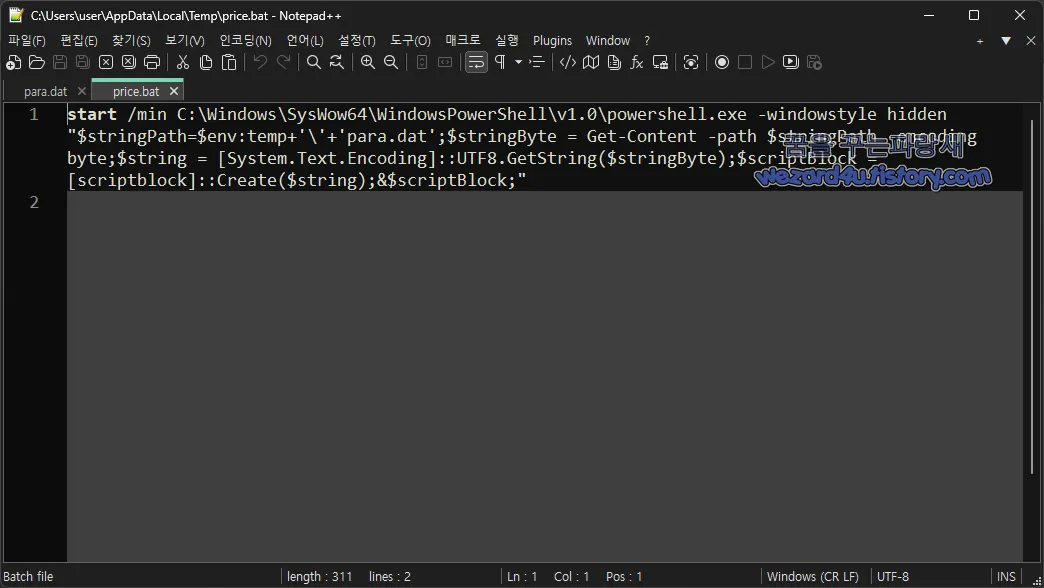
Task: Click vertical scrollbar of editor
Action: click(x=1031, y=296)
